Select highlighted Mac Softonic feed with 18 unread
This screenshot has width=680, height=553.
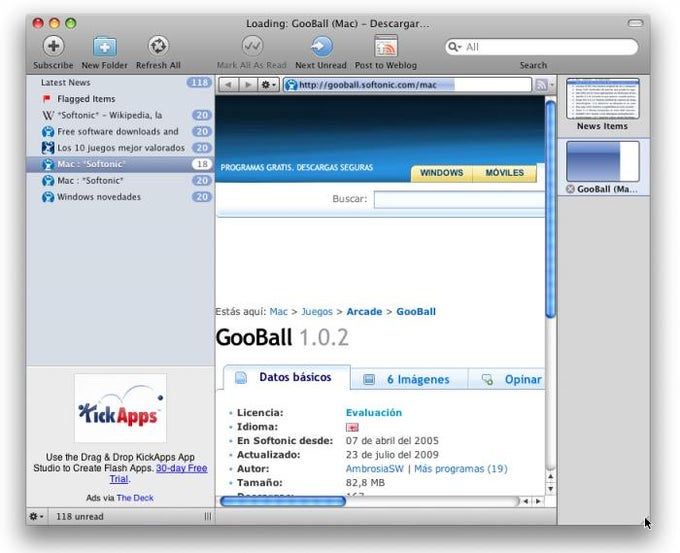tap(120, 164)
